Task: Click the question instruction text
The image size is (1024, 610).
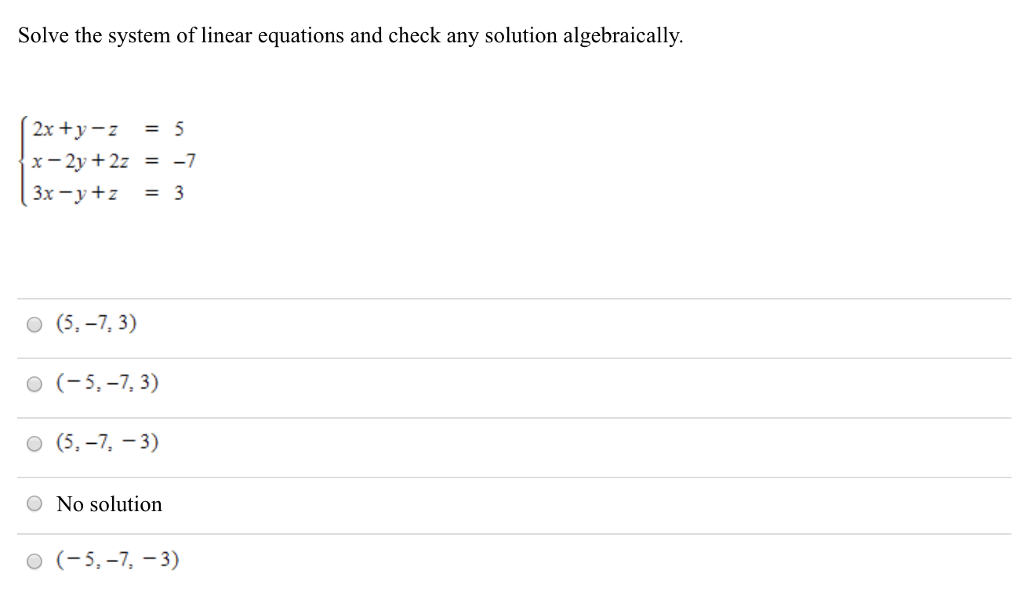Action: tap(350, 36)
